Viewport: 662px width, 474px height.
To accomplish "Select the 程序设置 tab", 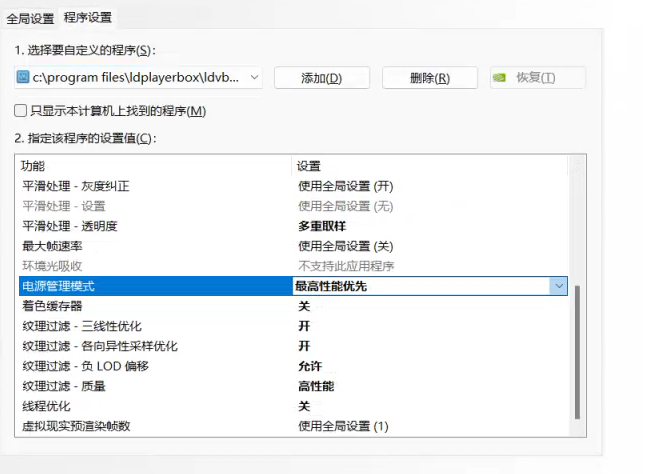I will click(88, 17).
